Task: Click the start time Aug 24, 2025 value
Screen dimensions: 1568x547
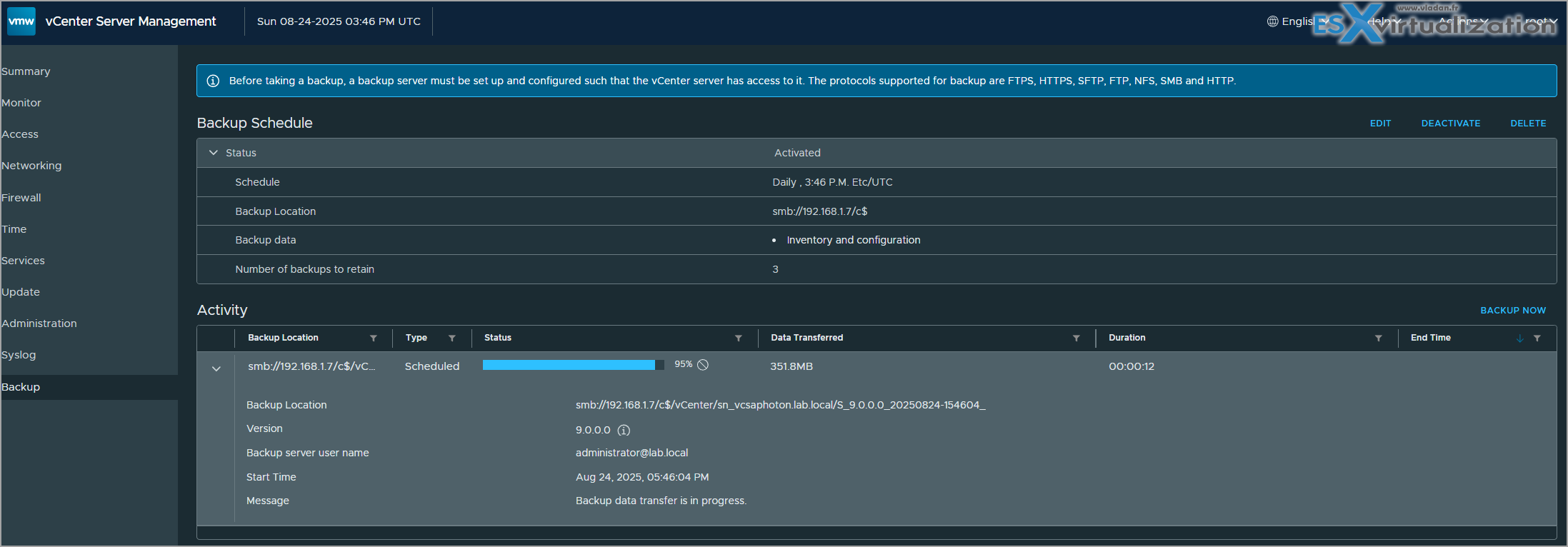Action: 642,477
